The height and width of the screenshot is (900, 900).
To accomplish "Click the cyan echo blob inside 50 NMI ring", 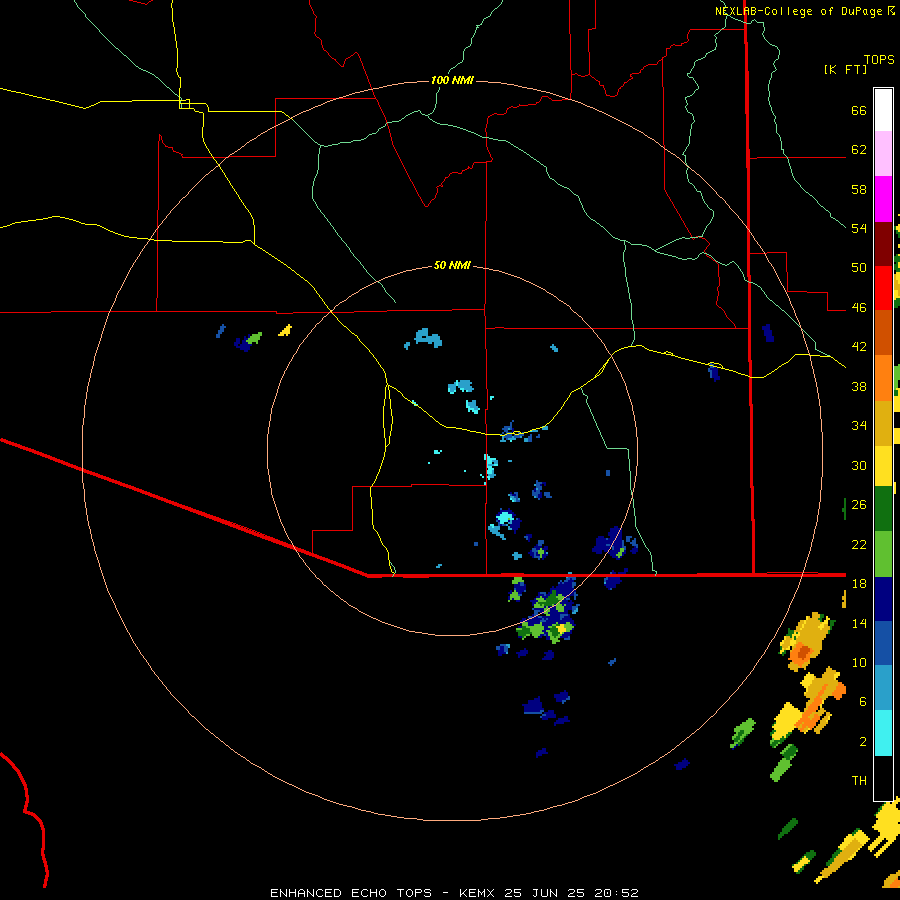I will (505, 519).
